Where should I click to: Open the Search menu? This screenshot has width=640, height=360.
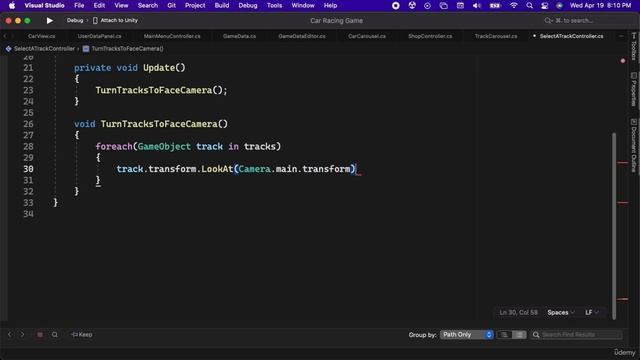[147, 5]
